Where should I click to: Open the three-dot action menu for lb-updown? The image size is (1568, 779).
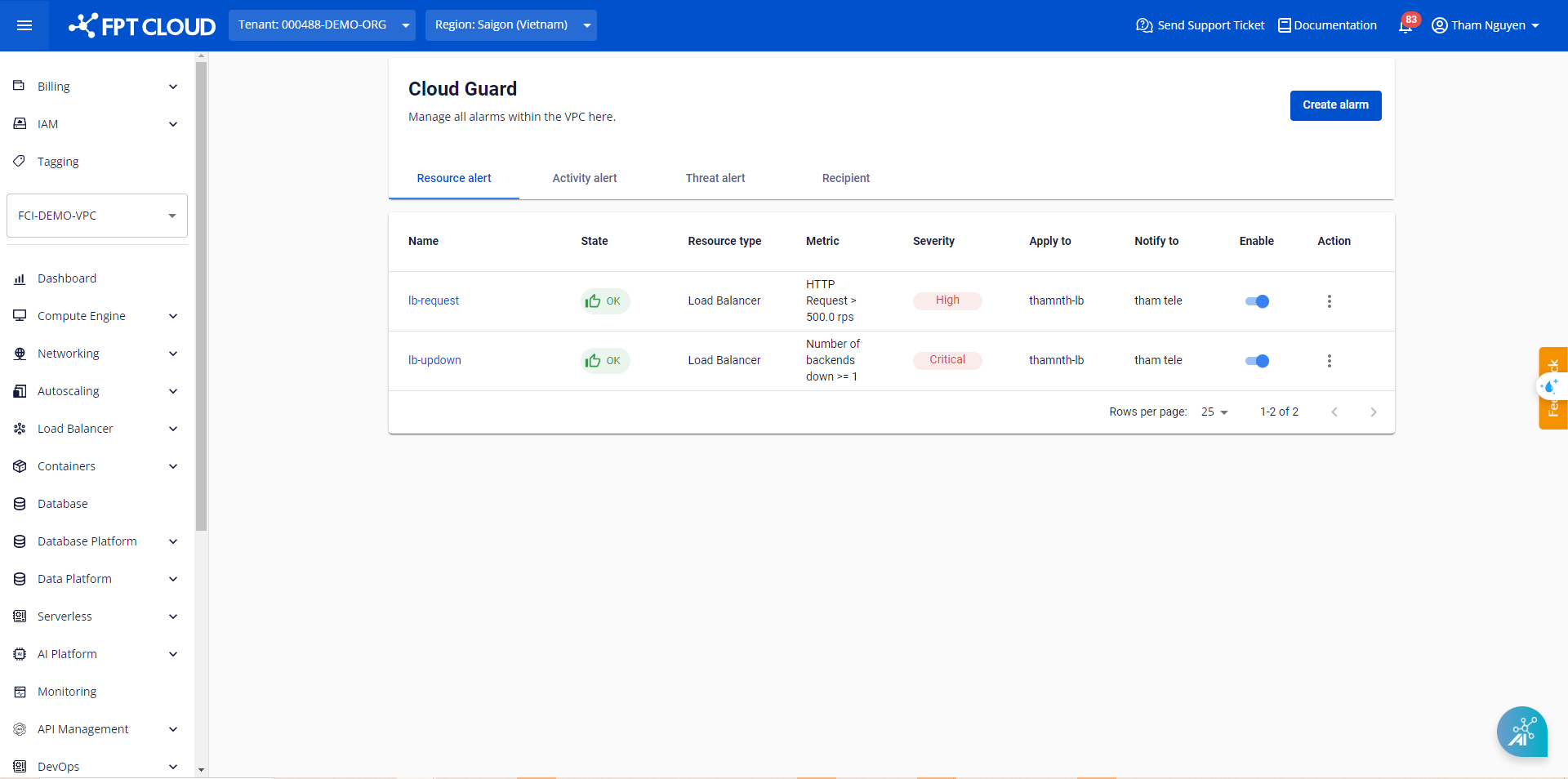click(x=1329, y=361)
